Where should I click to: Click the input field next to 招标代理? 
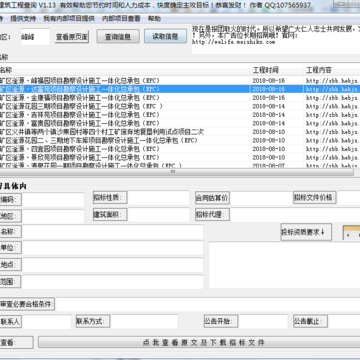295,215
